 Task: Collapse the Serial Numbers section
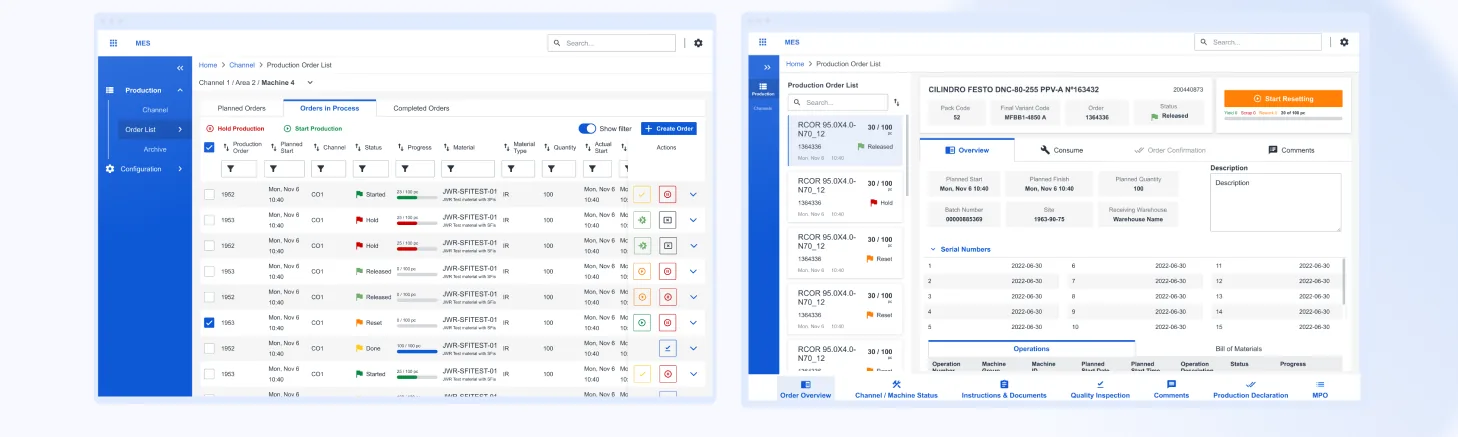click(933, 249)
